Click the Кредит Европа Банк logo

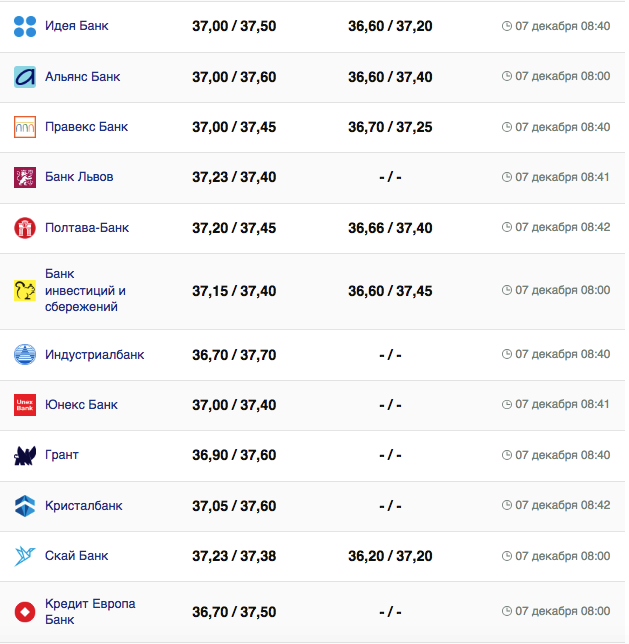pyautogui.click(x=25, y=612)
